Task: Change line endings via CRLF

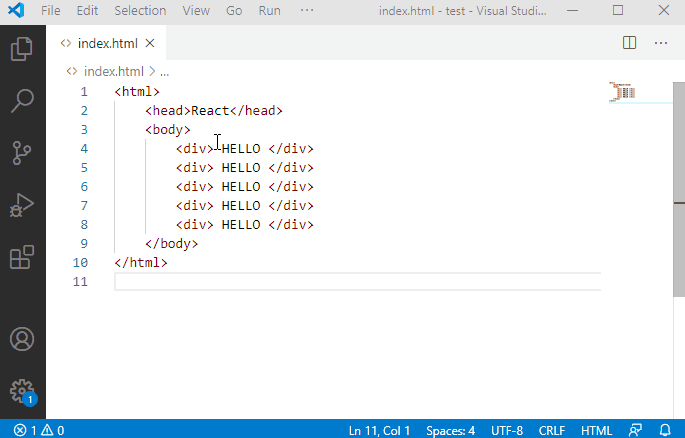Action: click(552, 431)
